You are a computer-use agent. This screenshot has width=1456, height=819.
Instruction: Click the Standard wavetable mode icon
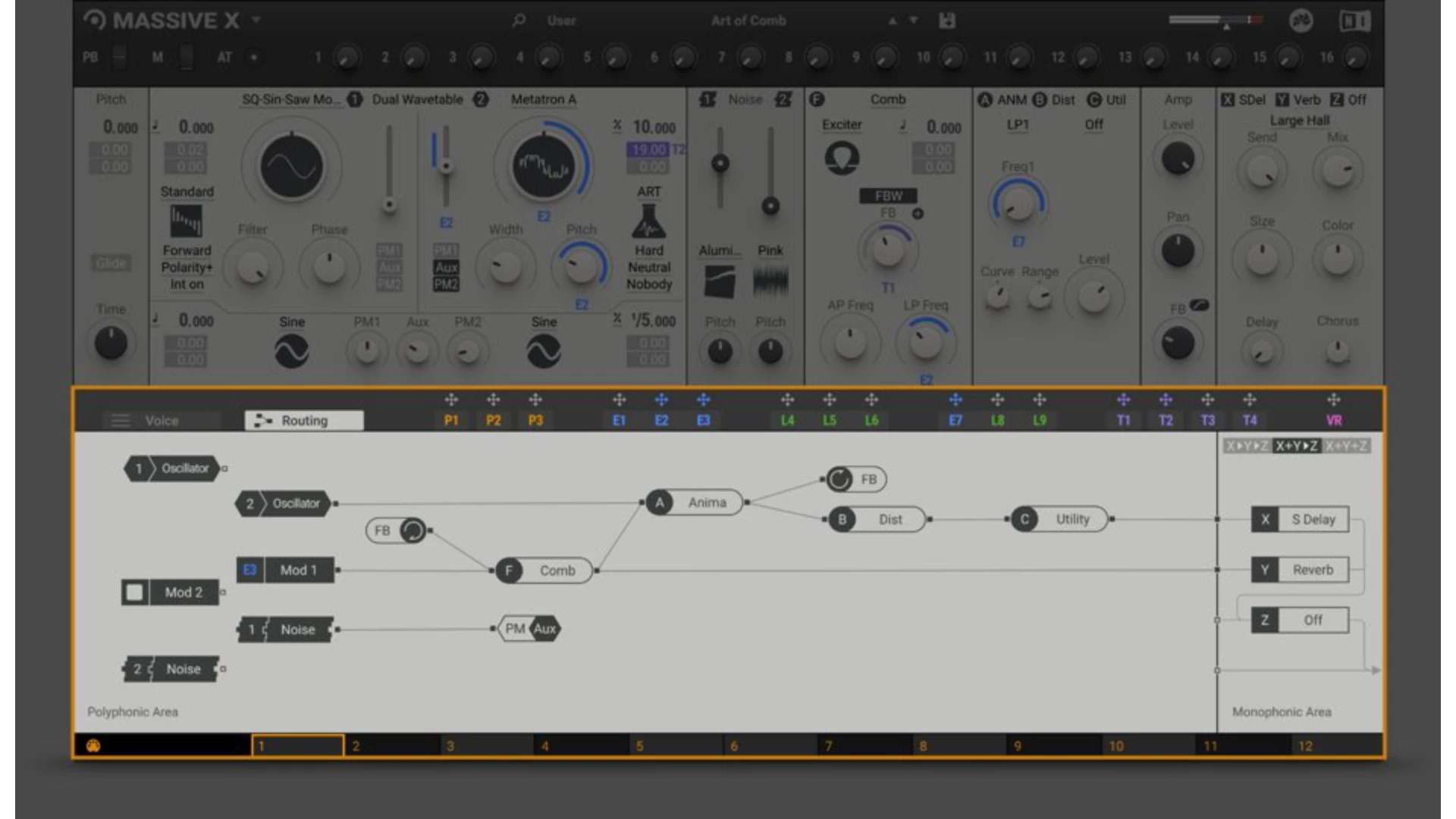pyautogui.click(x=187, y=221)
